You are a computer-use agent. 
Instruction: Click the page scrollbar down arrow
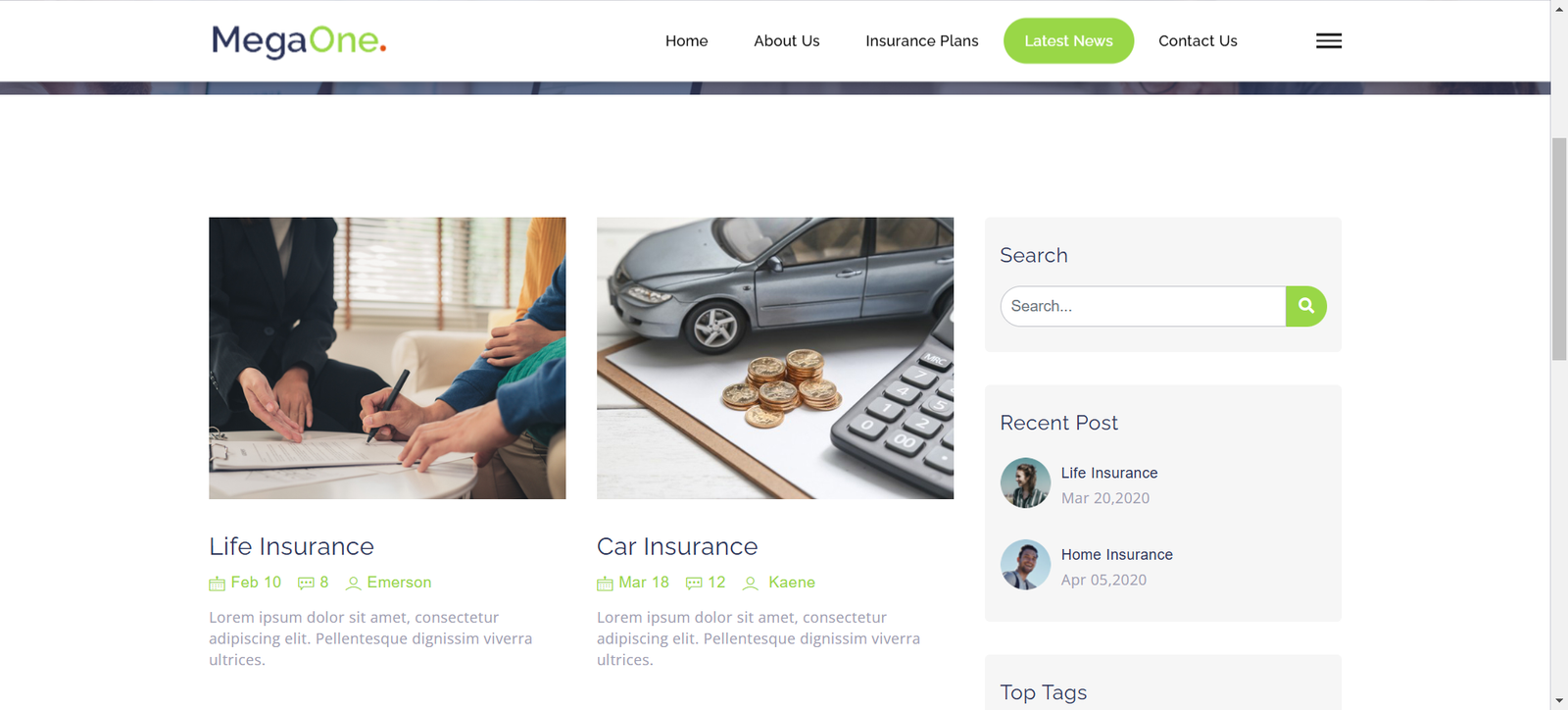[x=1559, y=701]
